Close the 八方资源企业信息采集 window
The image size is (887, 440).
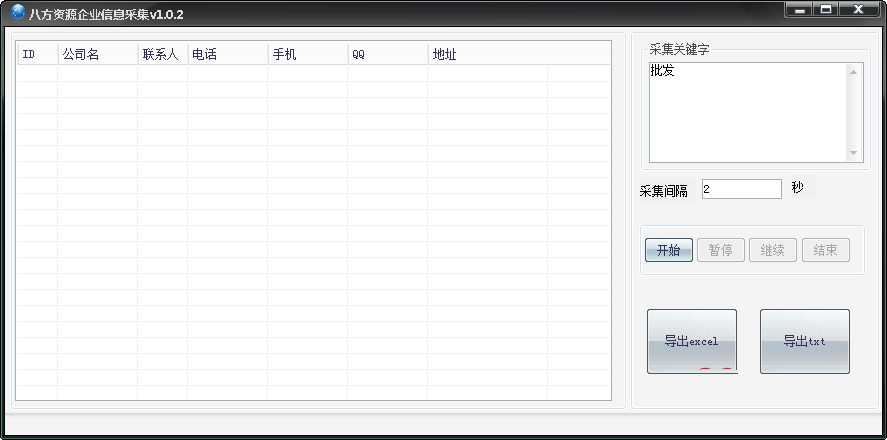[x=859, y=10]
